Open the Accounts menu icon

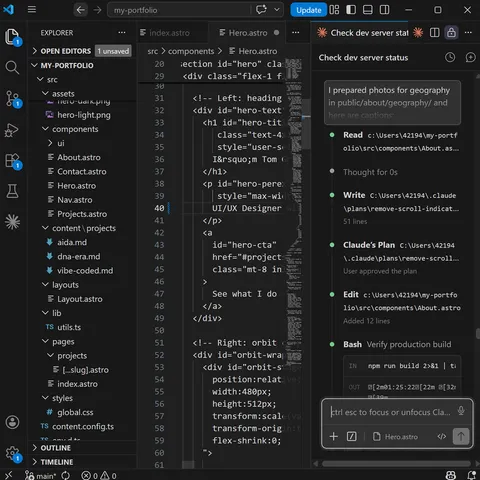pos(13,422)
